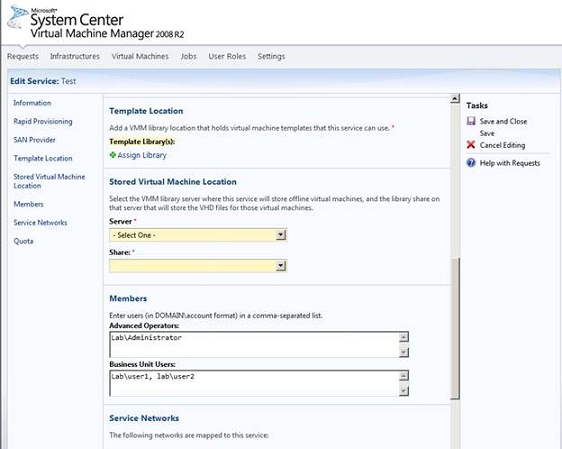Screen dimensions: 562x449
Task: Select Service Networks in sidebar
Action: pyautogui.click(x=40, y=223)
